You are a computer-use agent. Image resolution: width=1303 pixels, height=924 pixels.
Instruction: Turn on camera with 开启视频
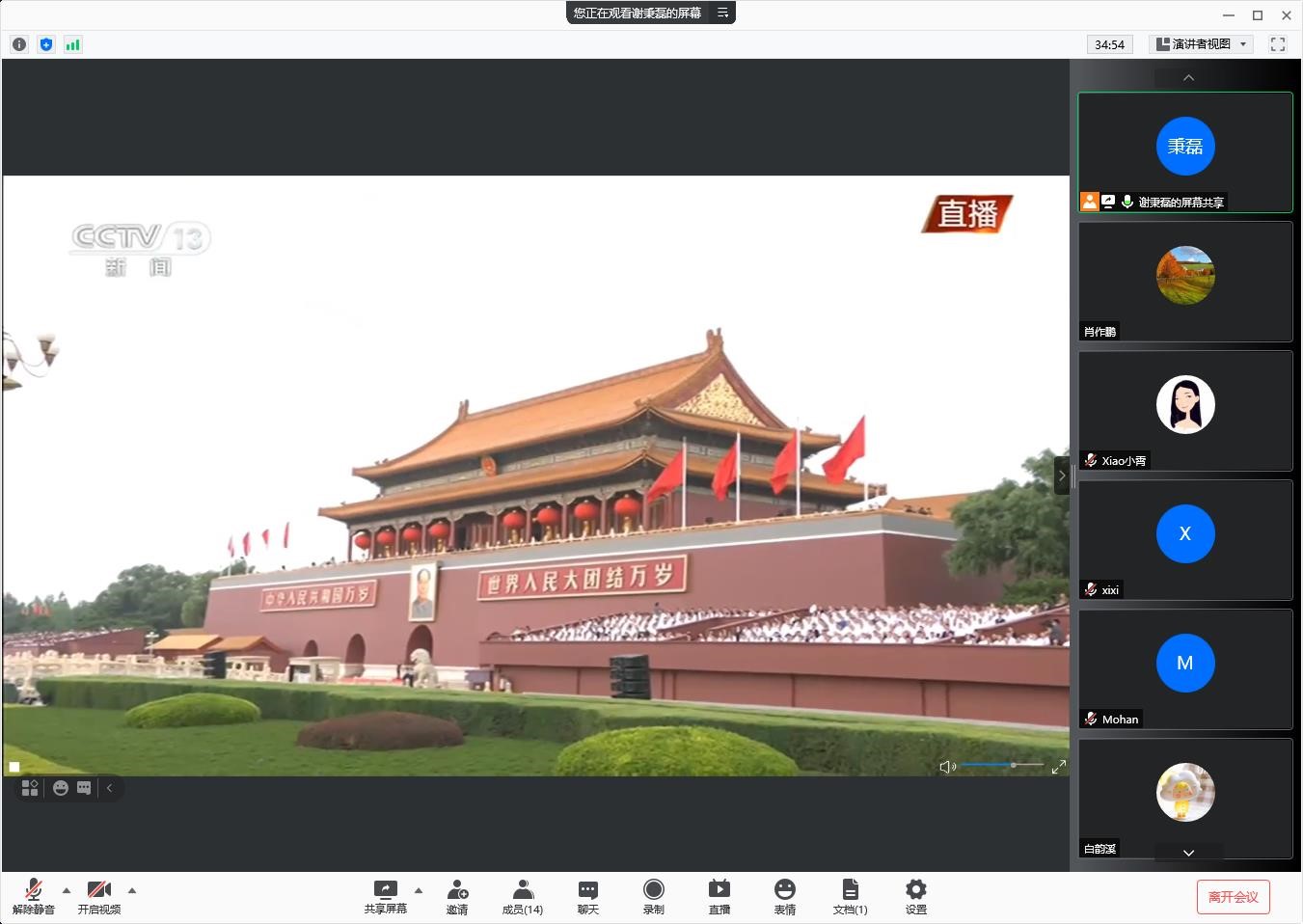(x=98, y=896)
